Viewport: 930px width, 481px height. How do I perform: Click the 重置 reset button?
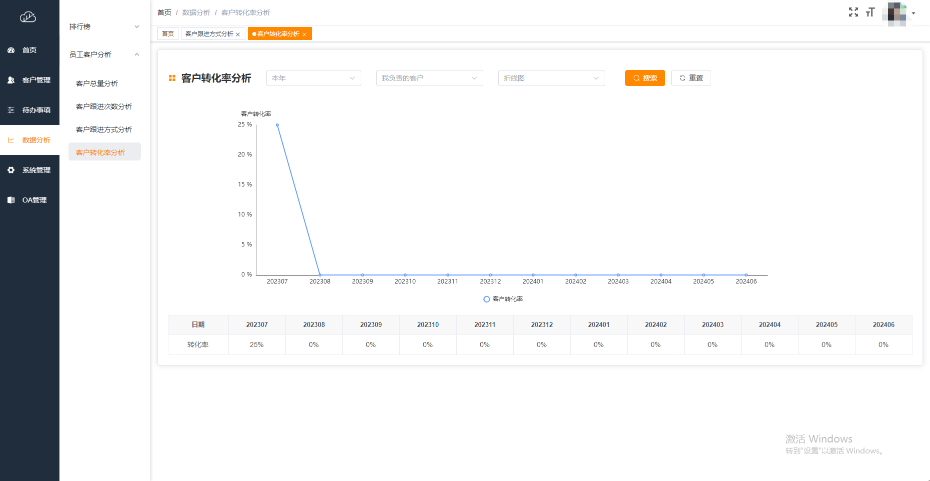click(691, 78)
